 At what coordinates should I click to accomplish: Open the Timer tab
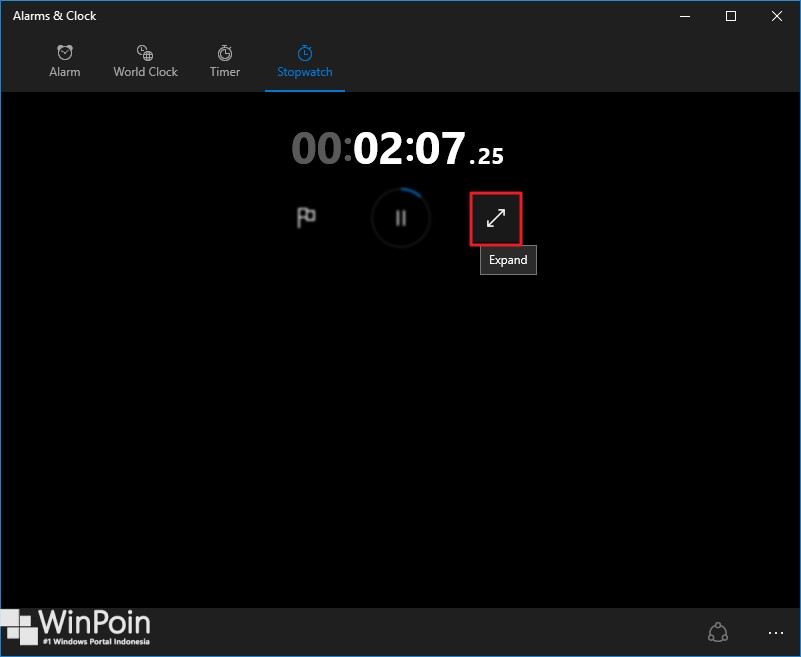(225, 62)
